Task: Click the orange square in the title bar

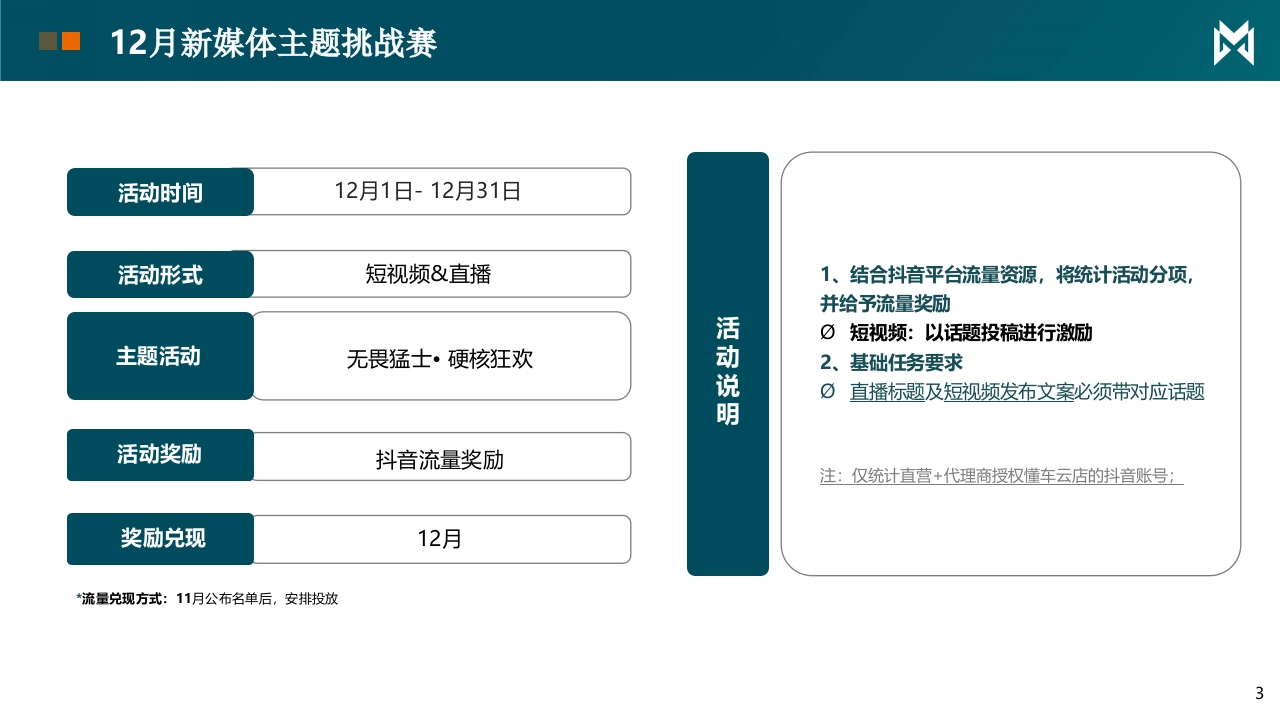Action: coord(71,41)
